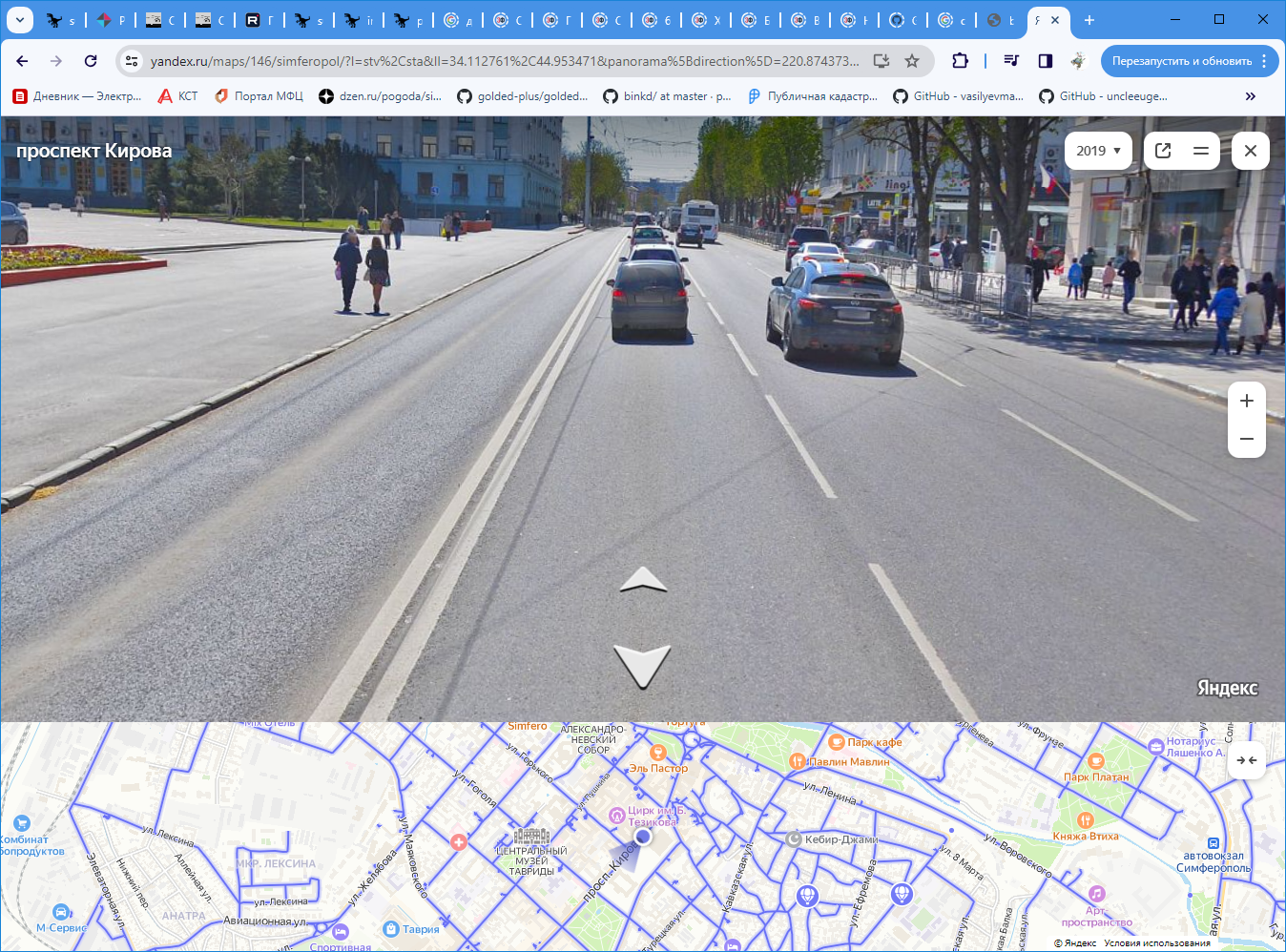Select the Парк Платан marker
Screen dimensions: 1286x952
pos(1096,761)
